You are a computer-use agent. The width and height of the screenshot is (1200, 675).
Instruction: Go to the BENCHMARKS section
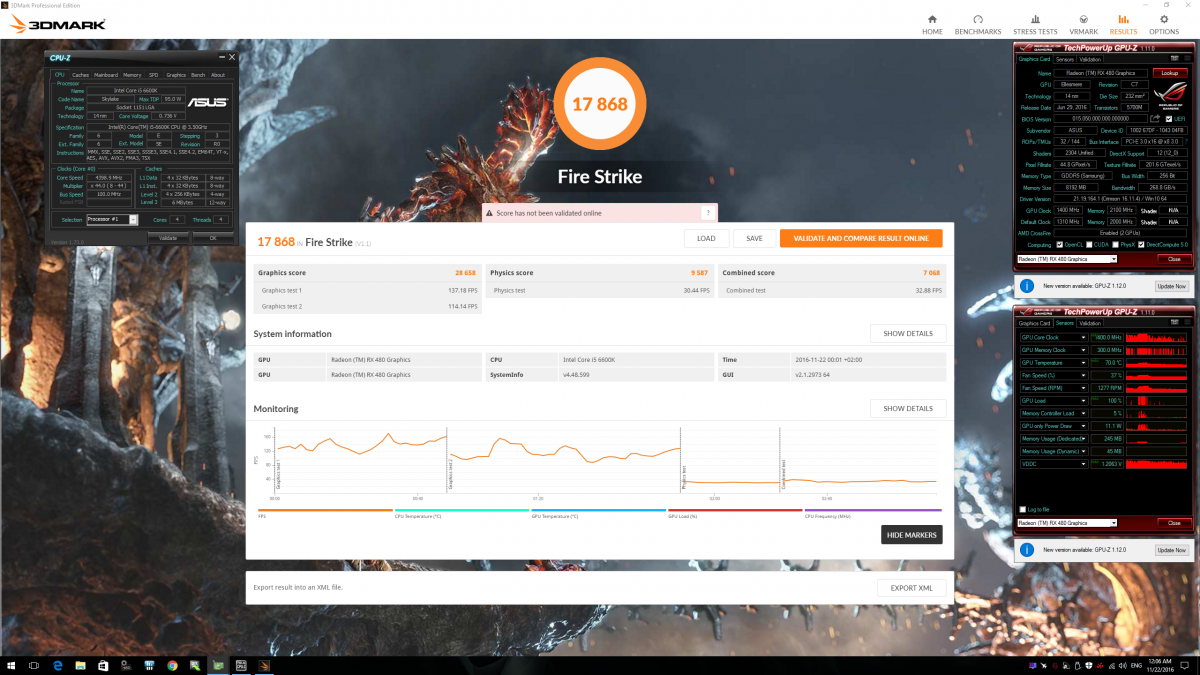pyautogui.click(x=977, y=24)
